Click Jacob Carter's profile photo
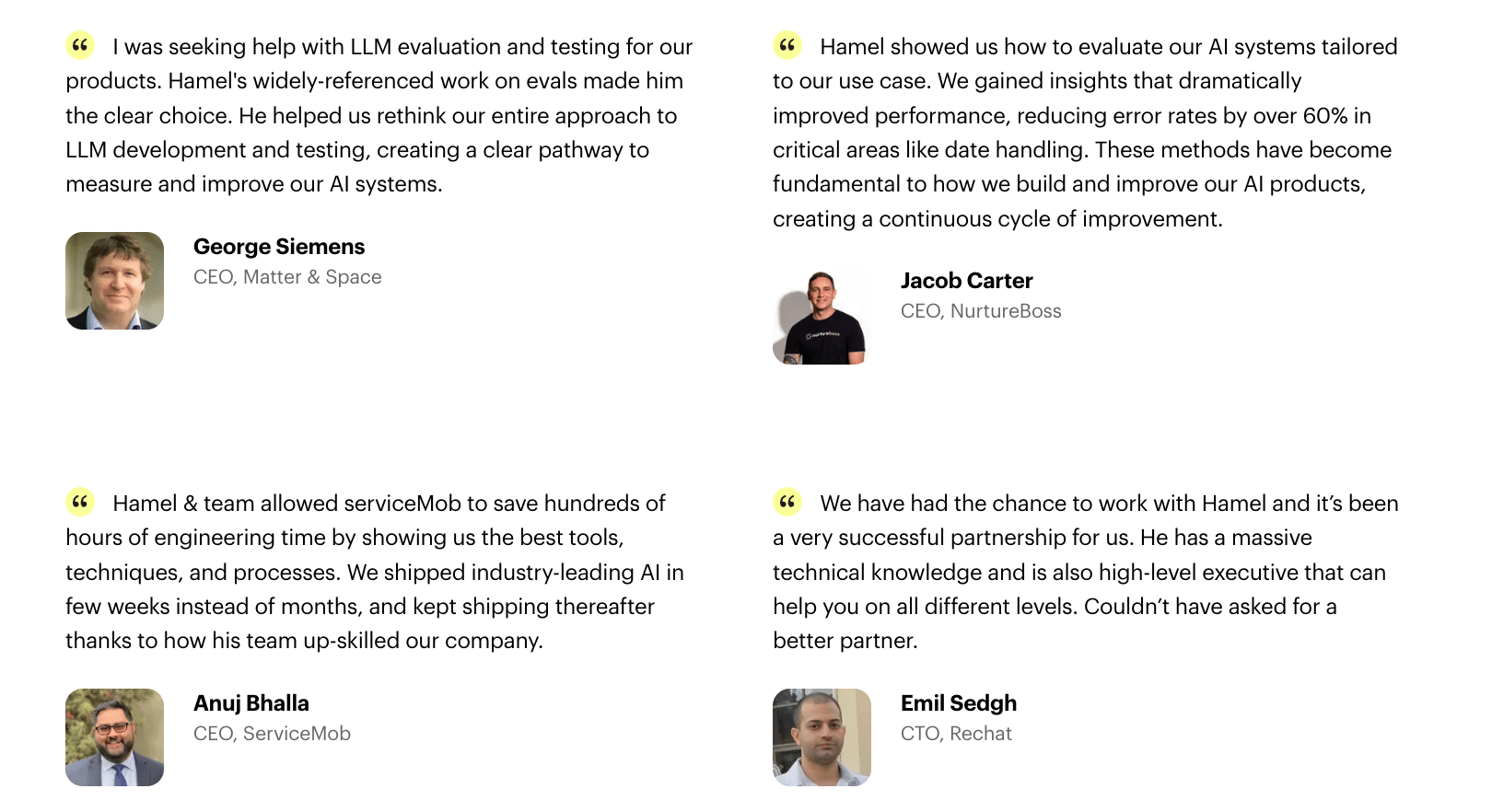This screenshot has width=1492, height=812. tap(822, 316)
